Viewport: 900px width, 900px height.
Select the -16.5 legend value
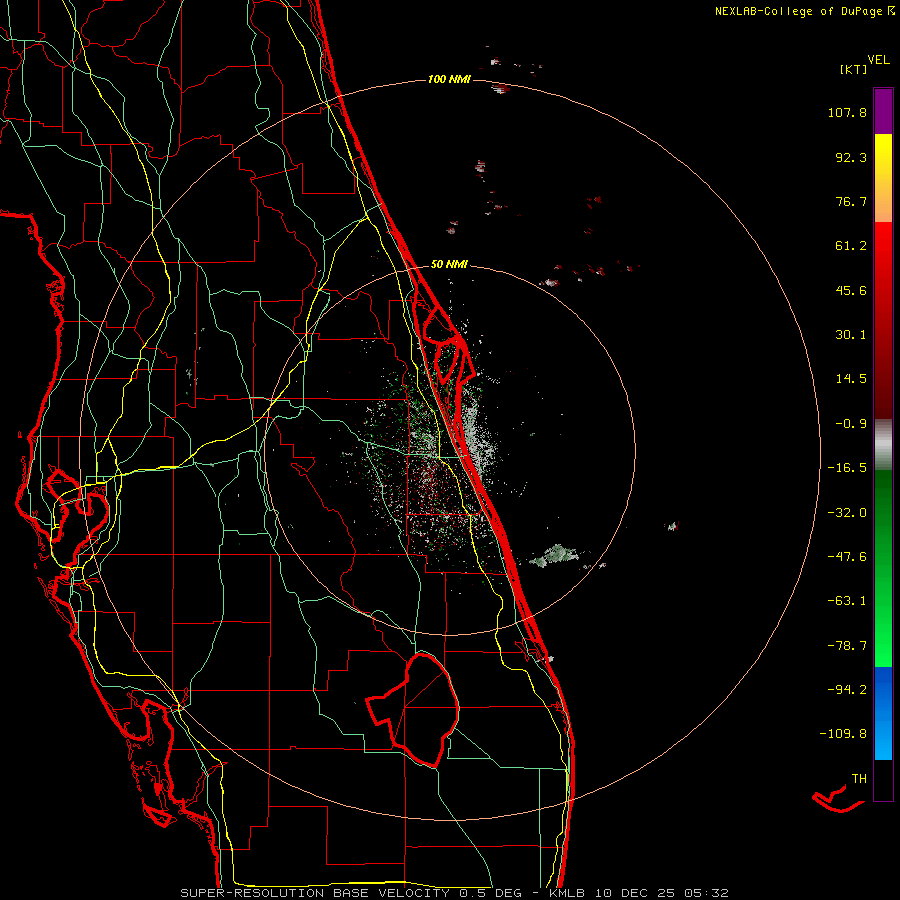click(847, 468)
